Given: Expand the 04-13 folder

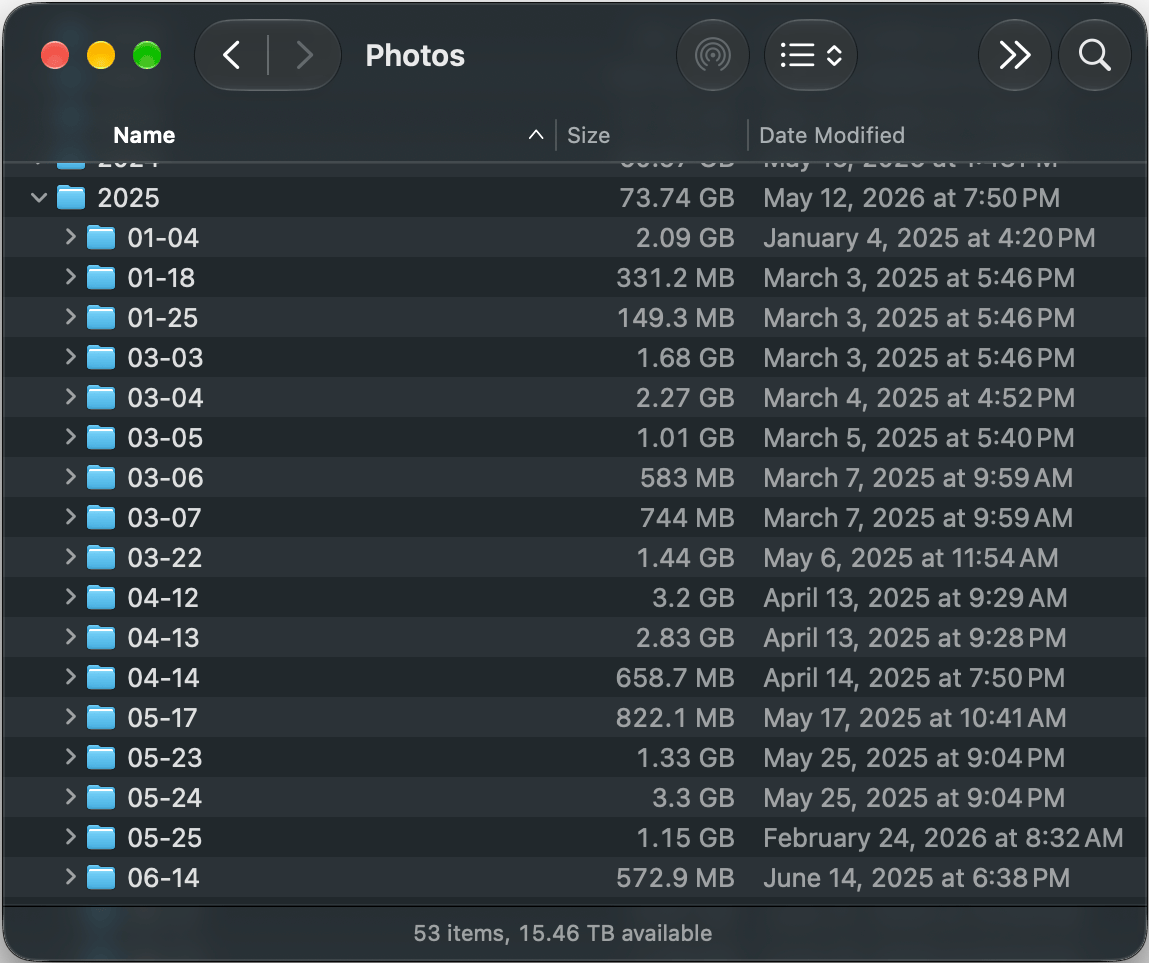Looking at the screenshot, I should (x=70, y=637).
